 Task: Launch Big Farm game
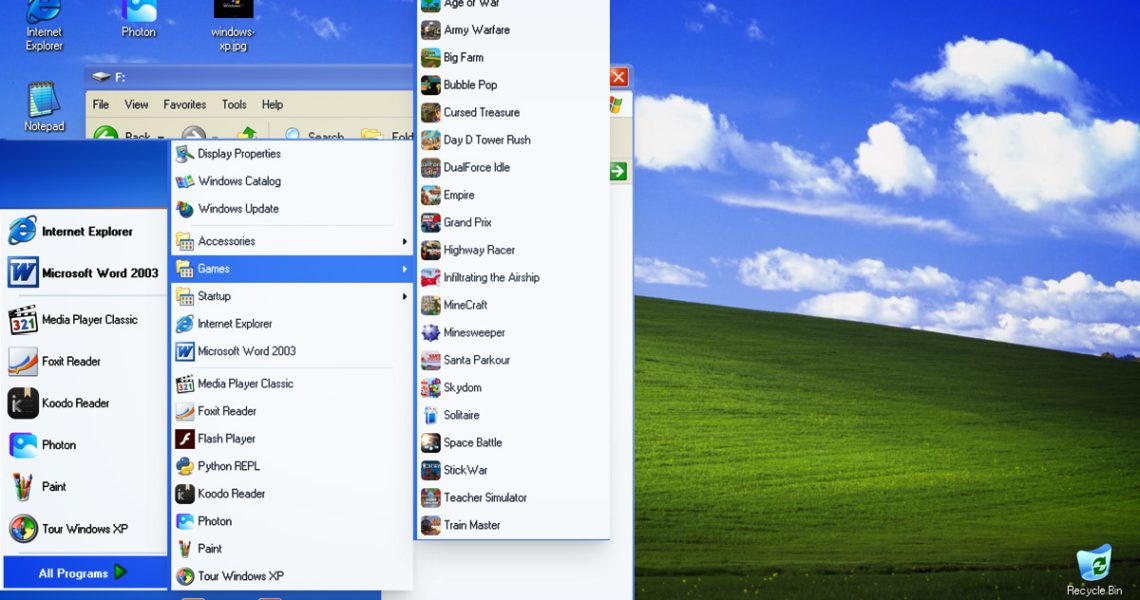point(513,57)
